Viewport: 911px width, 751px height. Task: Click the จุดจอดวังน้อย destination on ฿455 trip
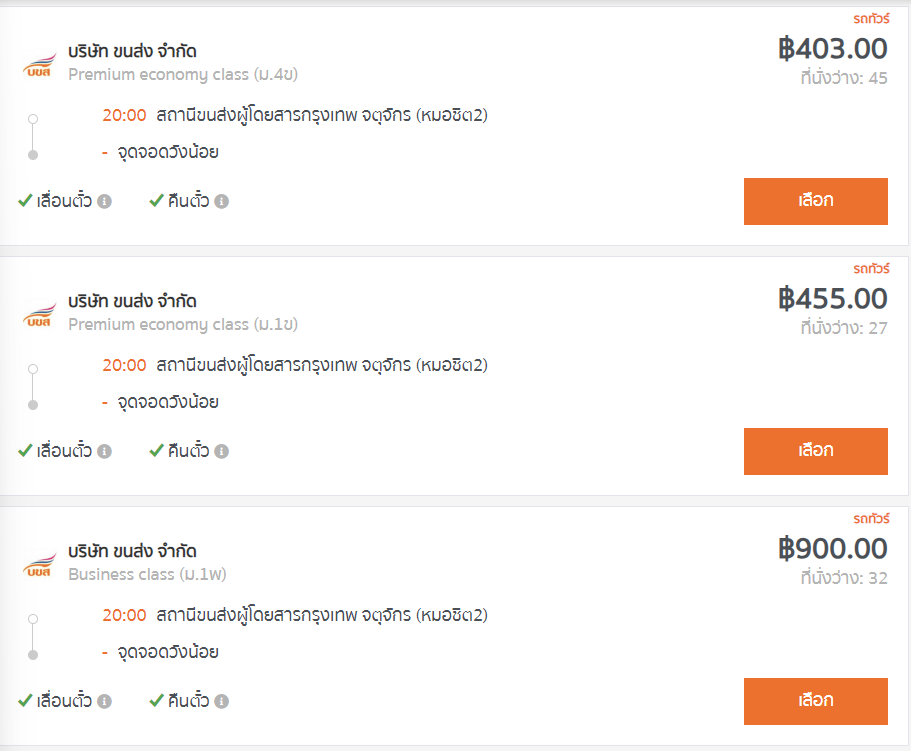[x=166, y=402]
